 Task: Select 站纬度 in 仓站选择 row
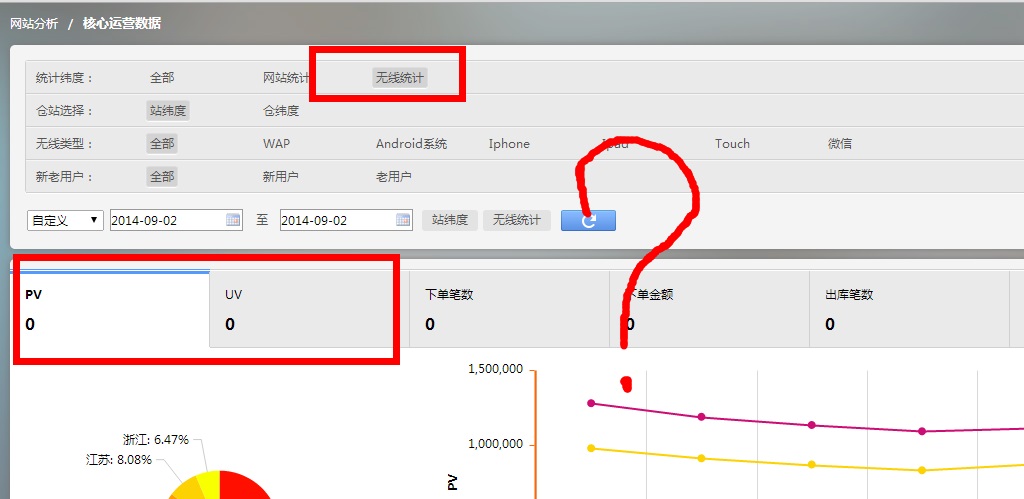click(168, 110)
